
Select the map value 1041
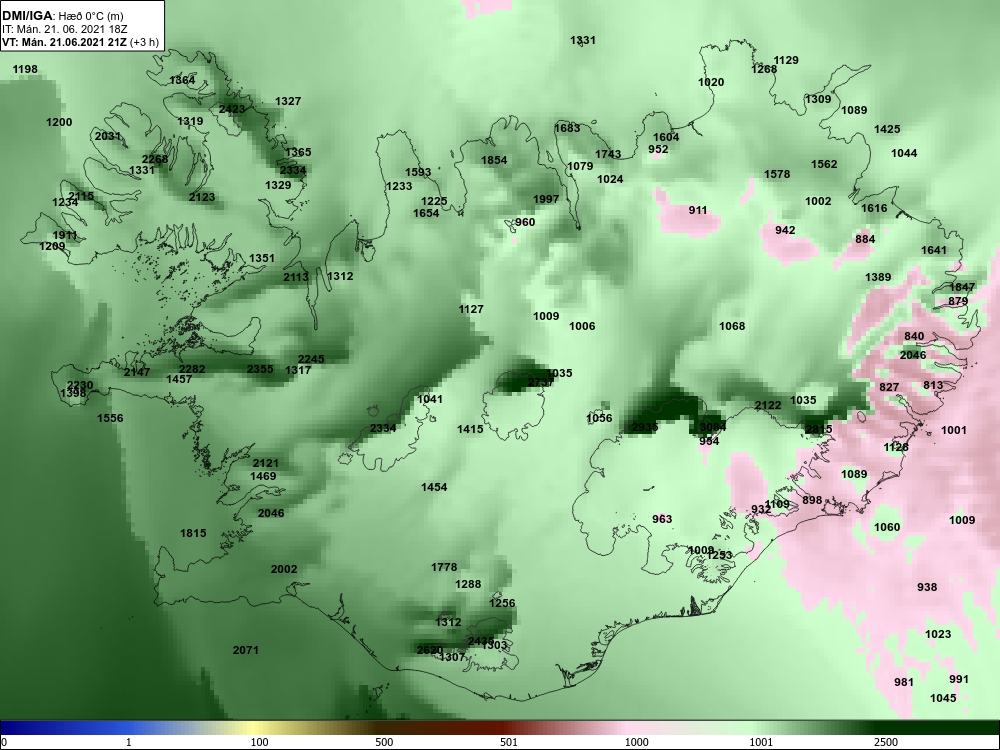(x=430, y=399)
